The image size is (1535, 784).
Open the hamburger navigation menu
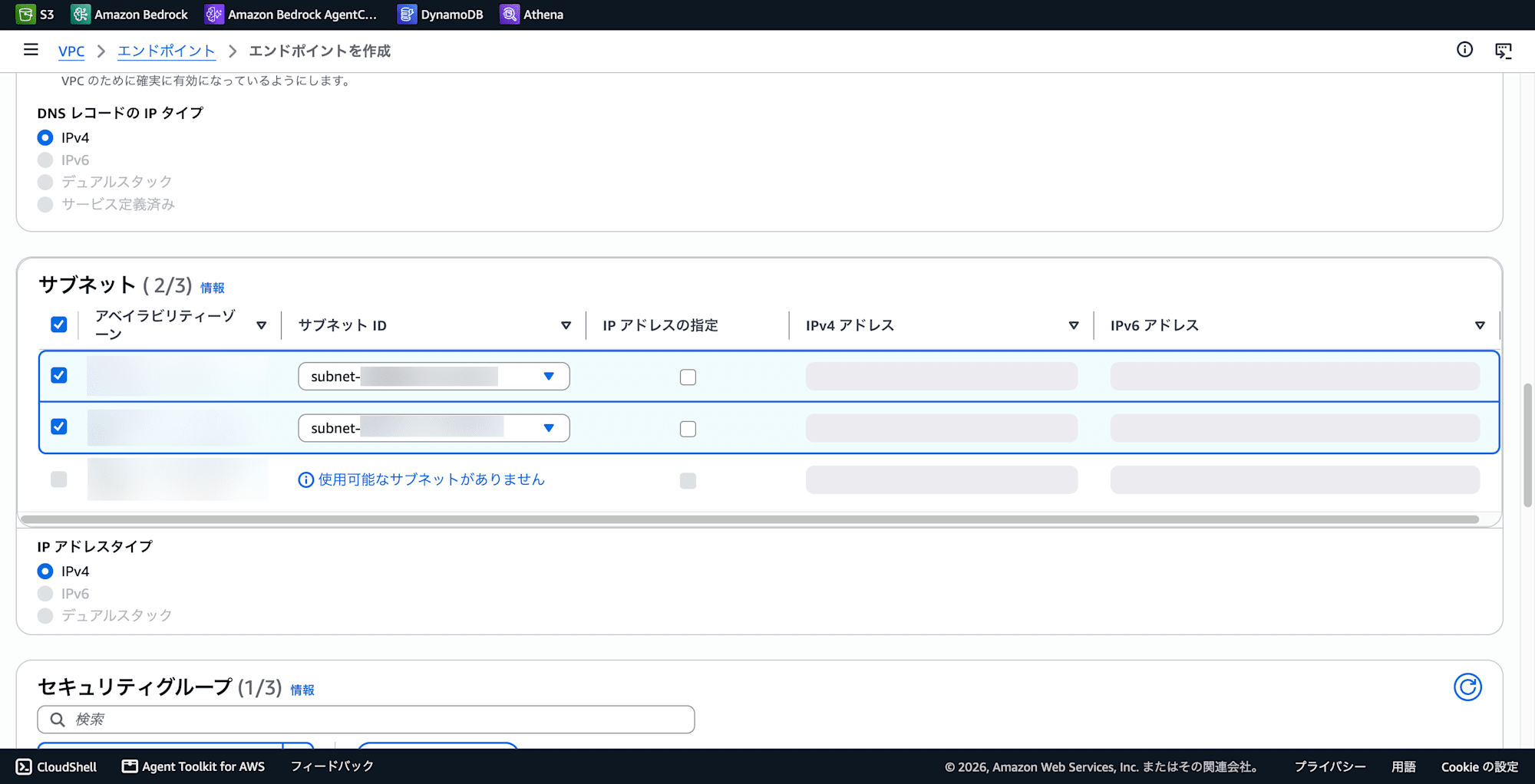(31, 50)
